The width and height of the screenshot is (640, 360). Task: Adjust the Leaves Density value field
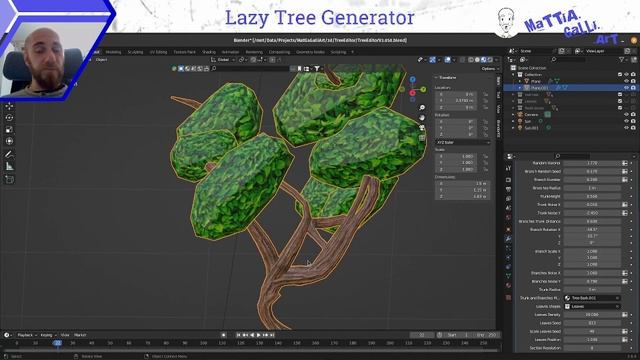point(592,315)
